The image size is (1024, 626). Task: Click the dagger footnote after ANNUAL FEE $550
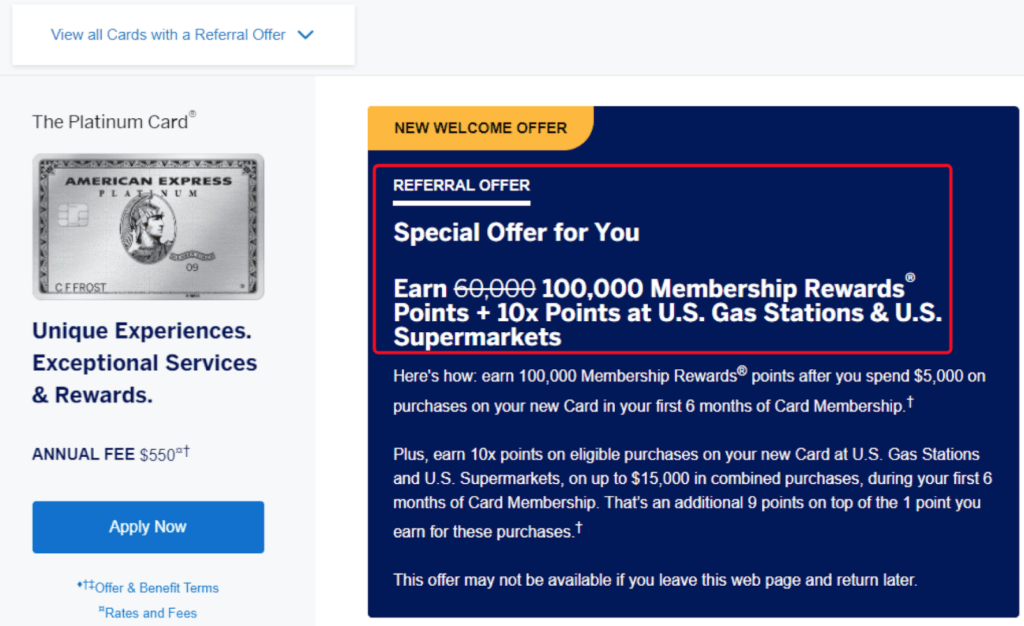tap(186, 451)
